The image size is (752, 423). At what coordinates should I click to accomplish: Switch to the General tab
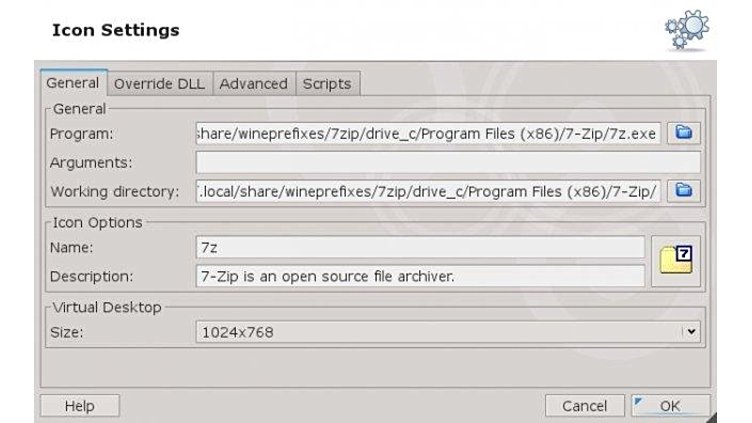click(72, 84)
